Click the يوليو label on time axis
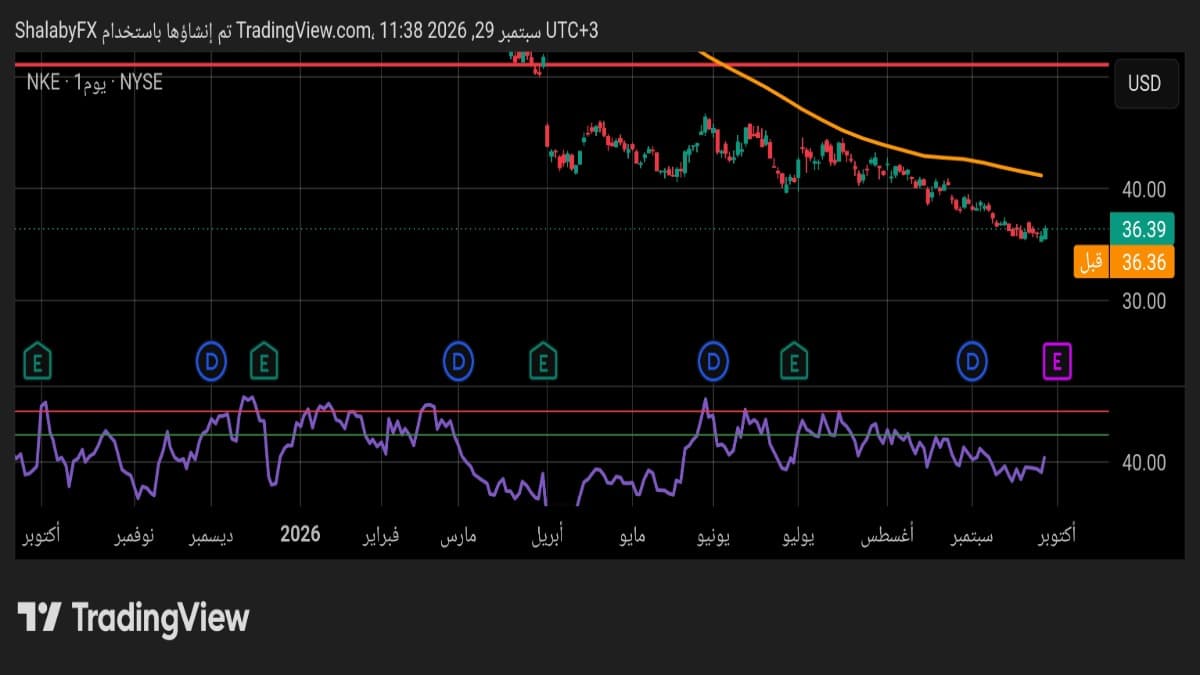Screen dimensions: 1200x675 tap(797, 536)
